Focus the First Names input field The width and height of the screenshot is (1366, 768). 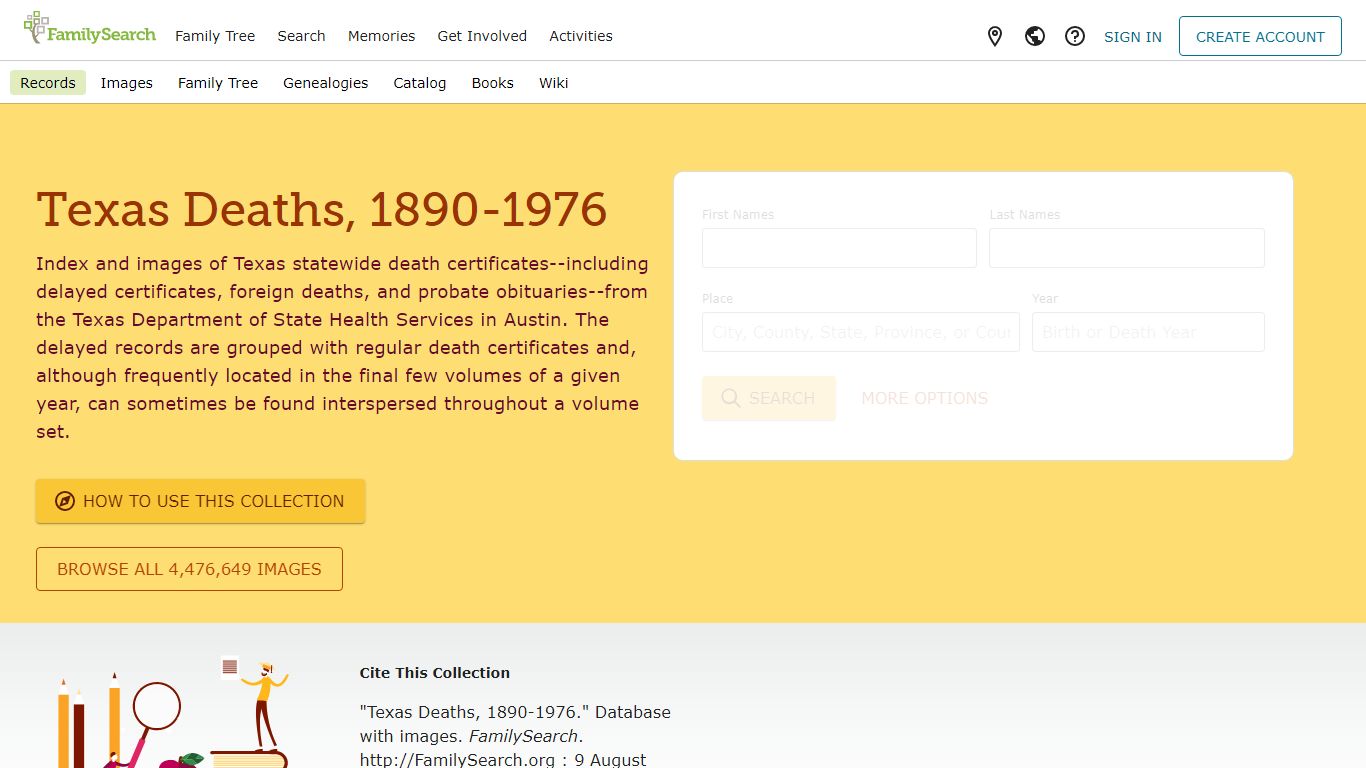(x=839, y=248)
